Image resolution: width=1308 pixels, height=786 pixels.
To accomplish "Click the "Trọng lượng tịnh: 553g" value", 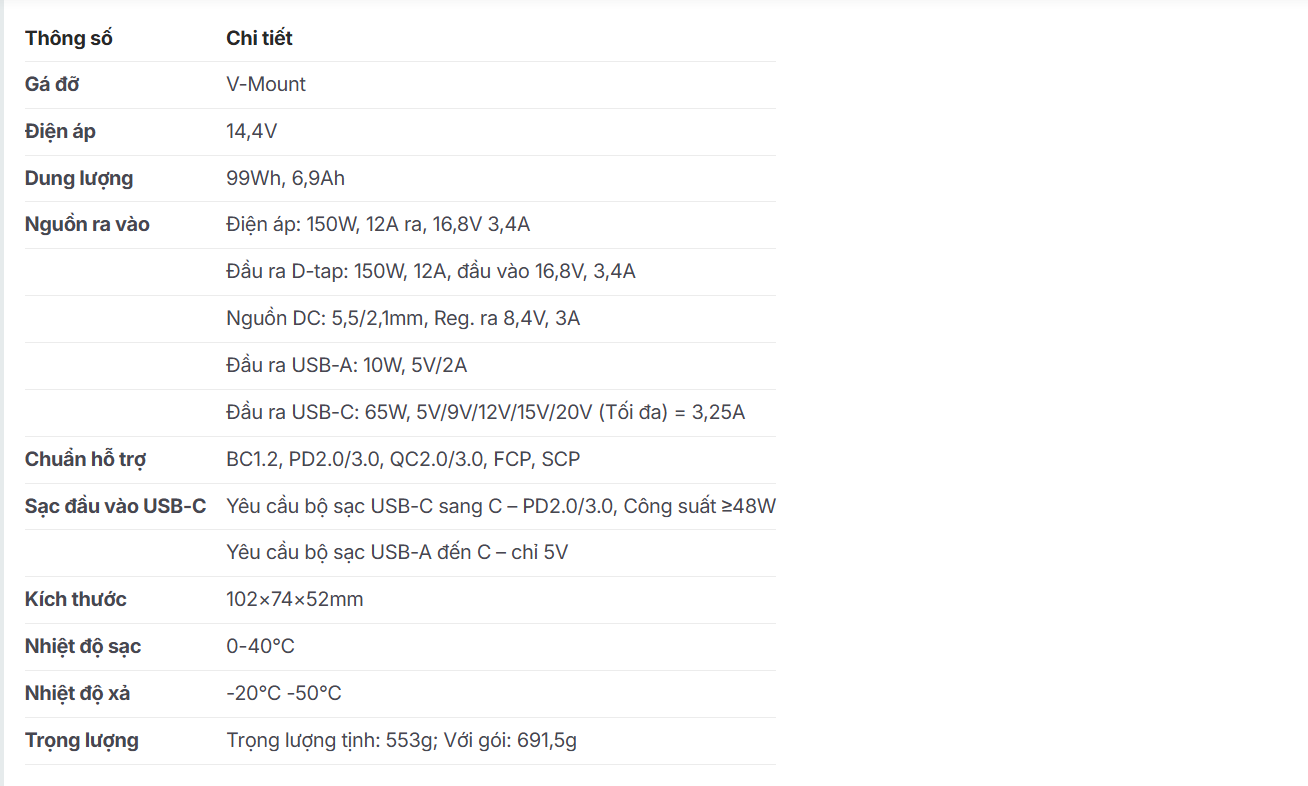I will (401, 740).
